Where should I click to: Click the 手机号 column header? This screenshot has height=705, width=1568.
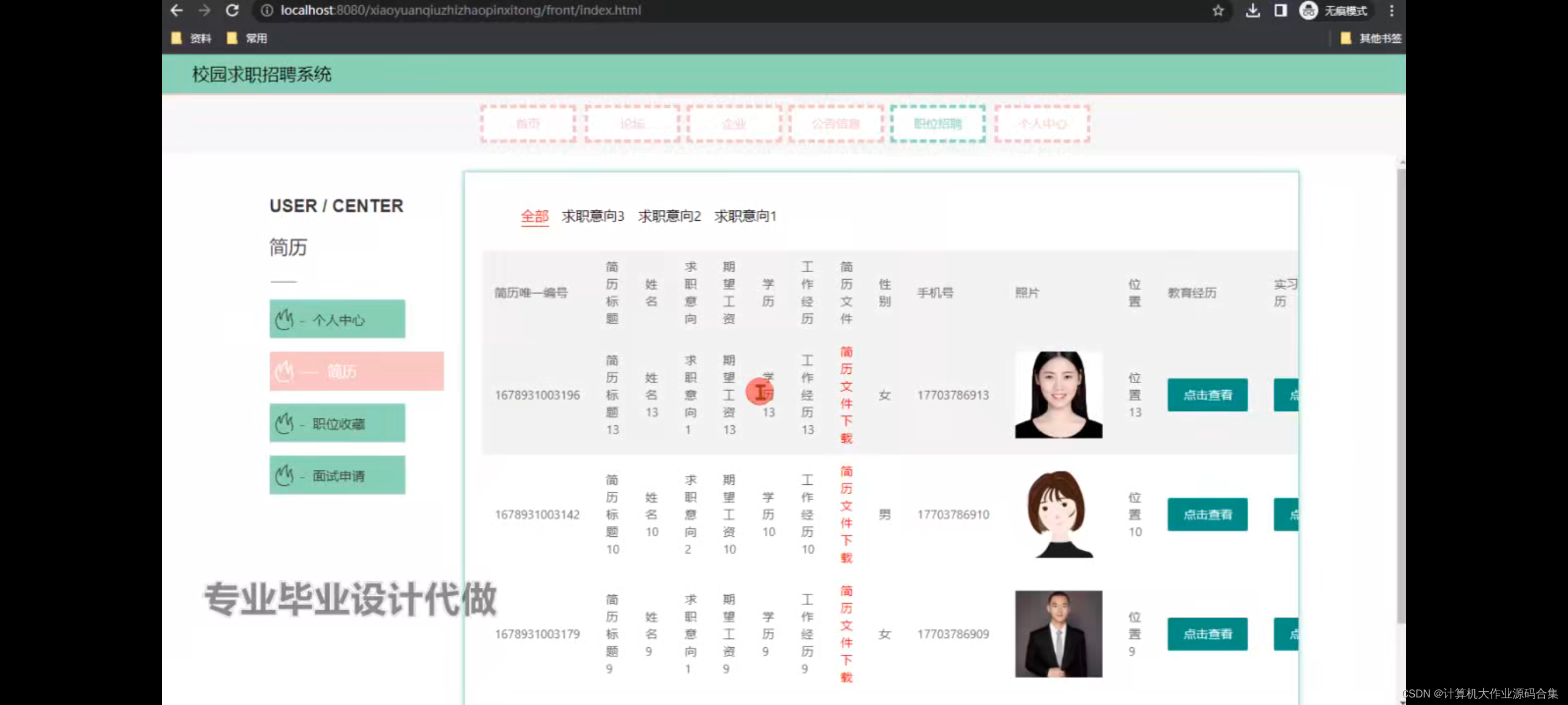[x=935, y=292]
